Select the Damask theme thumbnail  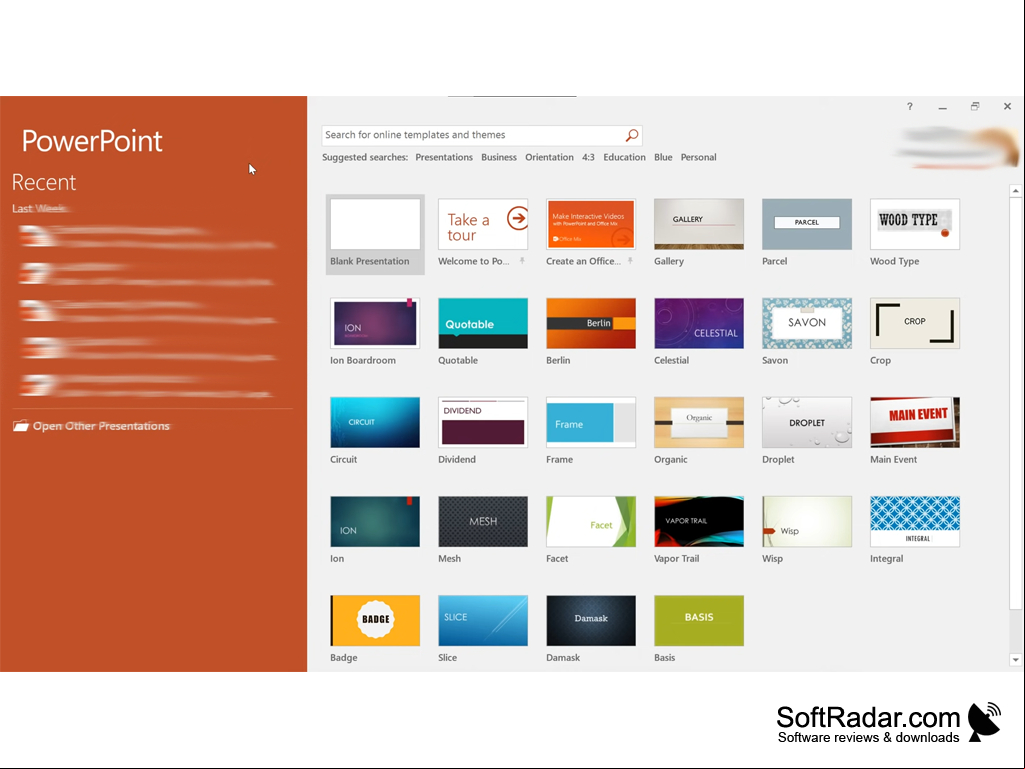(x=591, y=621)
